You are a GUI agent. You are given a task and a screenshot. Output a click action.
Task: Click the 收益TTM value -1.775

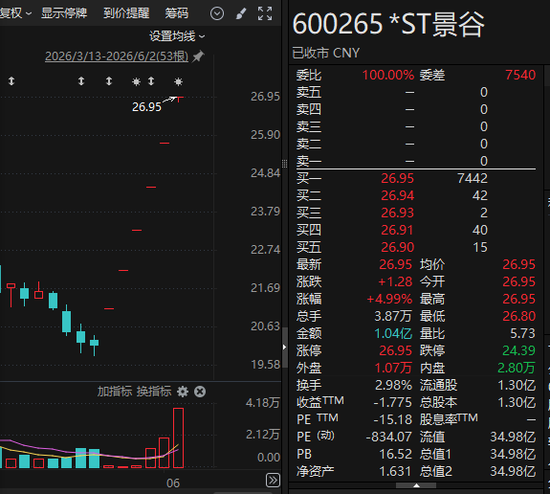[x=393, y=402]
